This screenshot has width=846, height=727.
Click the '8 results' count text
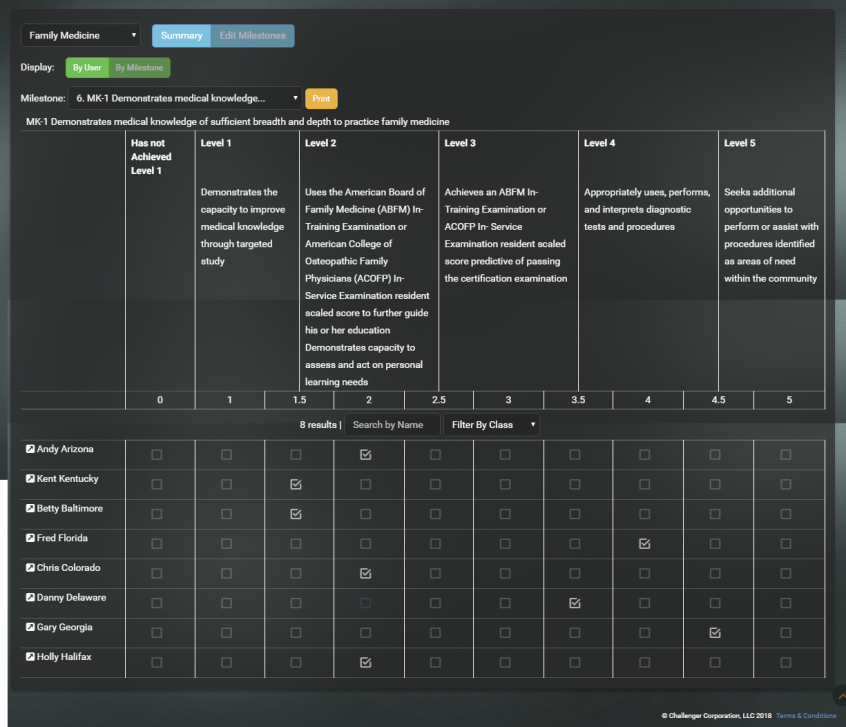318,425
